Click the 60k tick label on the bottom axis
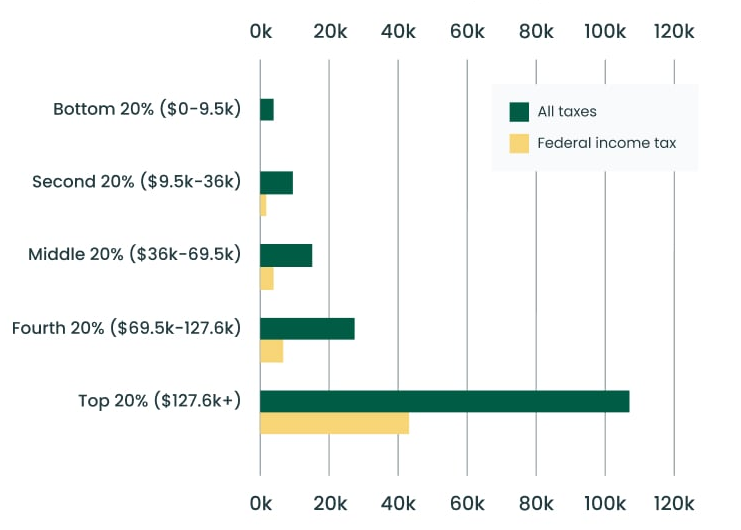This screenshot has height=530, width=741. [x=467, y=502]
